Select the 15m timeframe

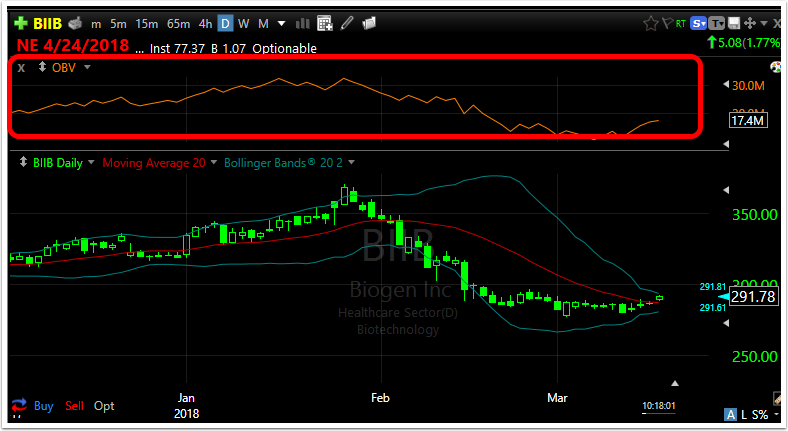coord(146,24)
